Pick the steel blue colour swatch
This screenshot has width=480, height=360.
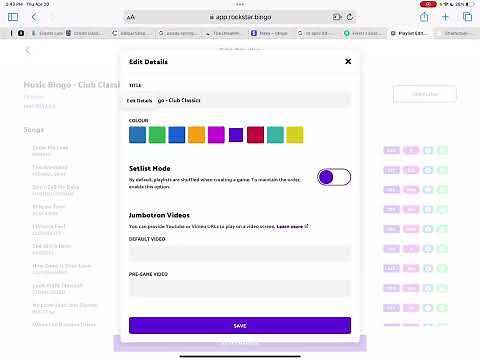point(137,135)
